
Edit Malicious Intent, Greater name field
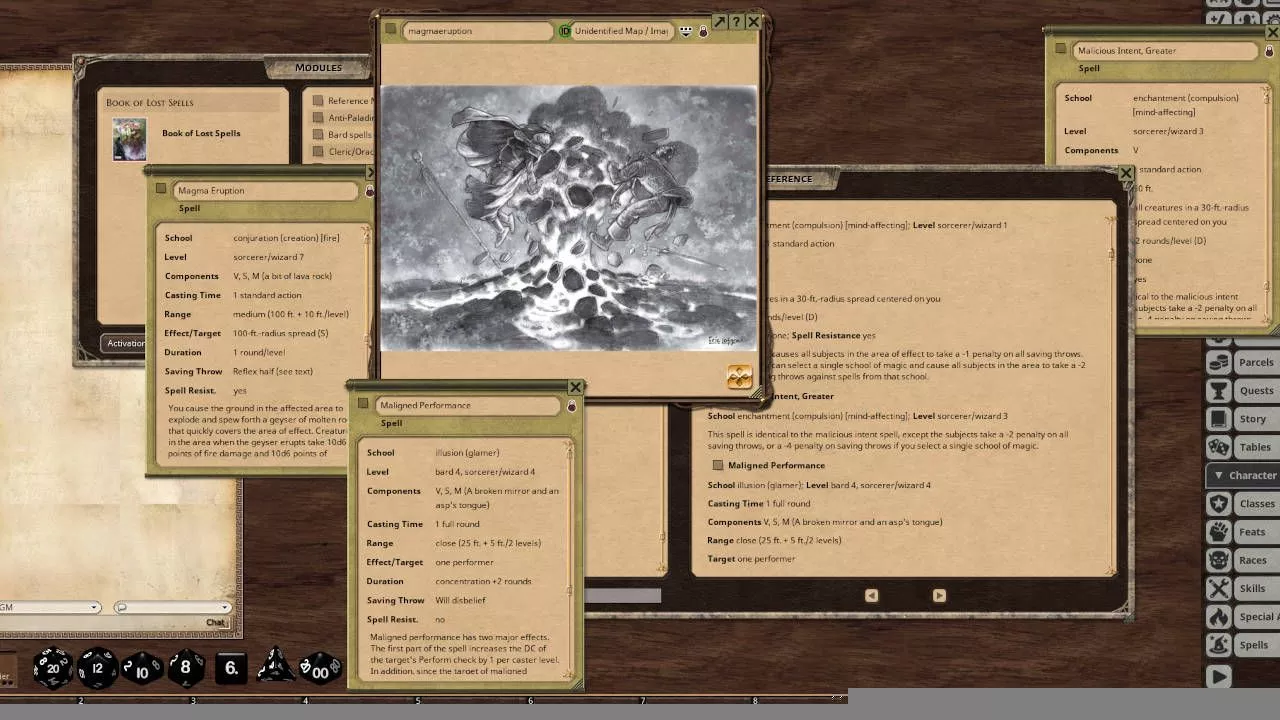[1166, 50]
